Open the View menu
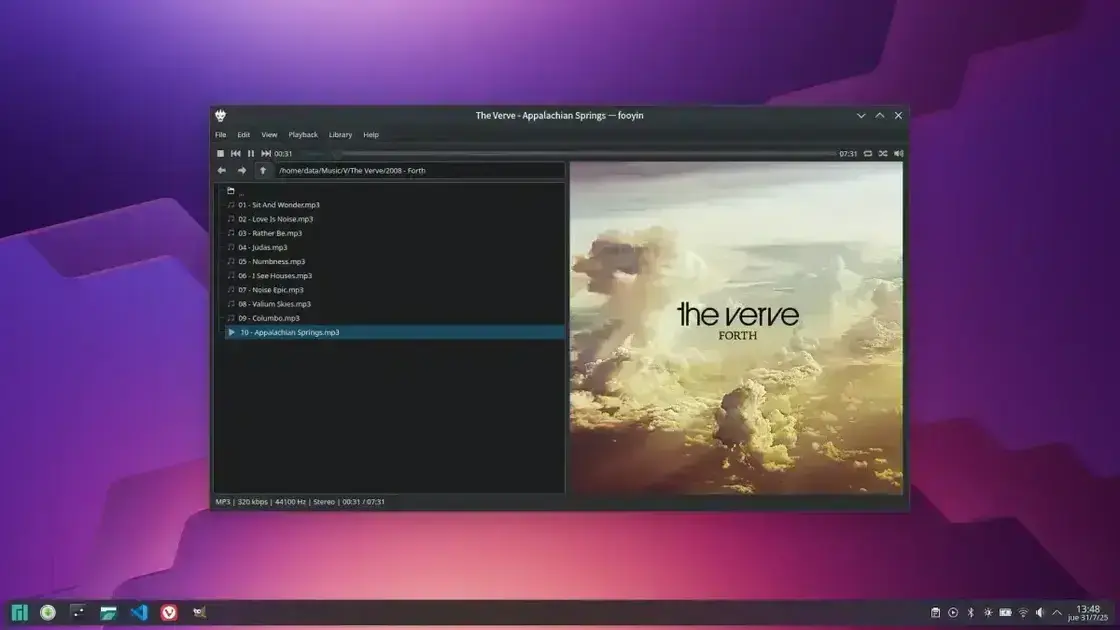The height and width of the screenshot is (630, 1120). pyautogui.click(x=269, y=134)
